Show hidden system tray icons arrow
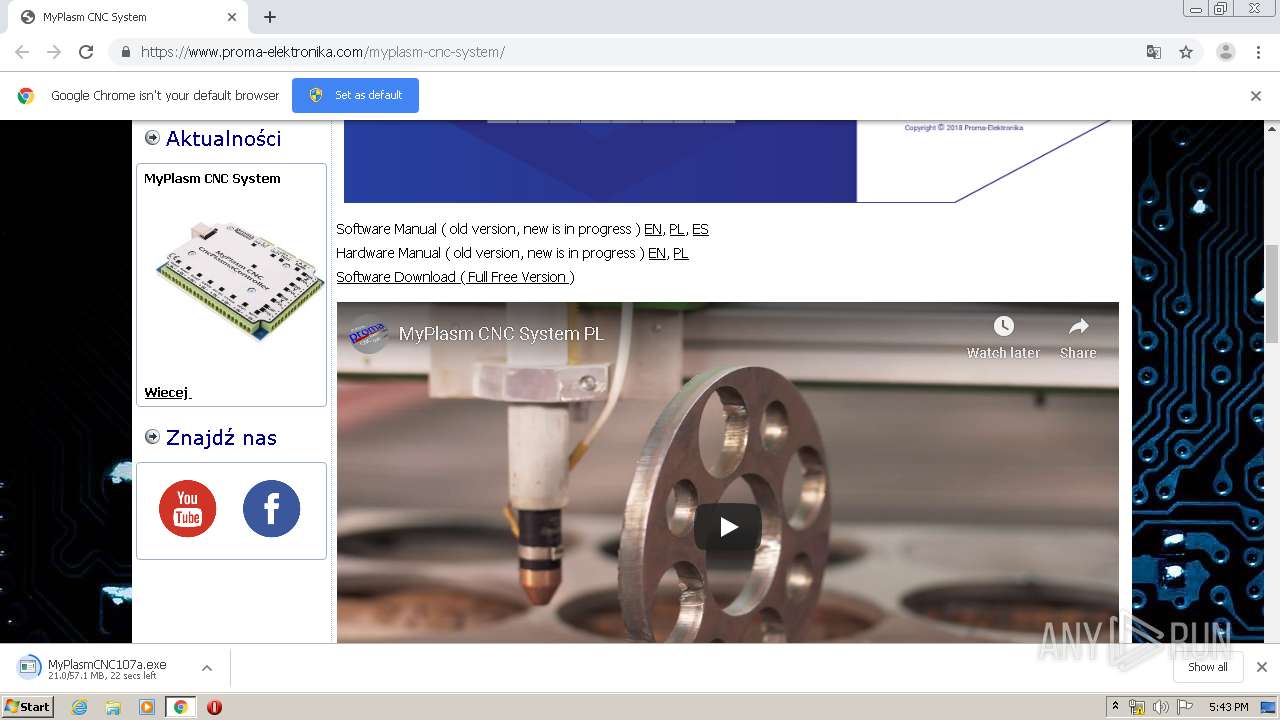1280x720 pixels. [x=1115, y=707]
